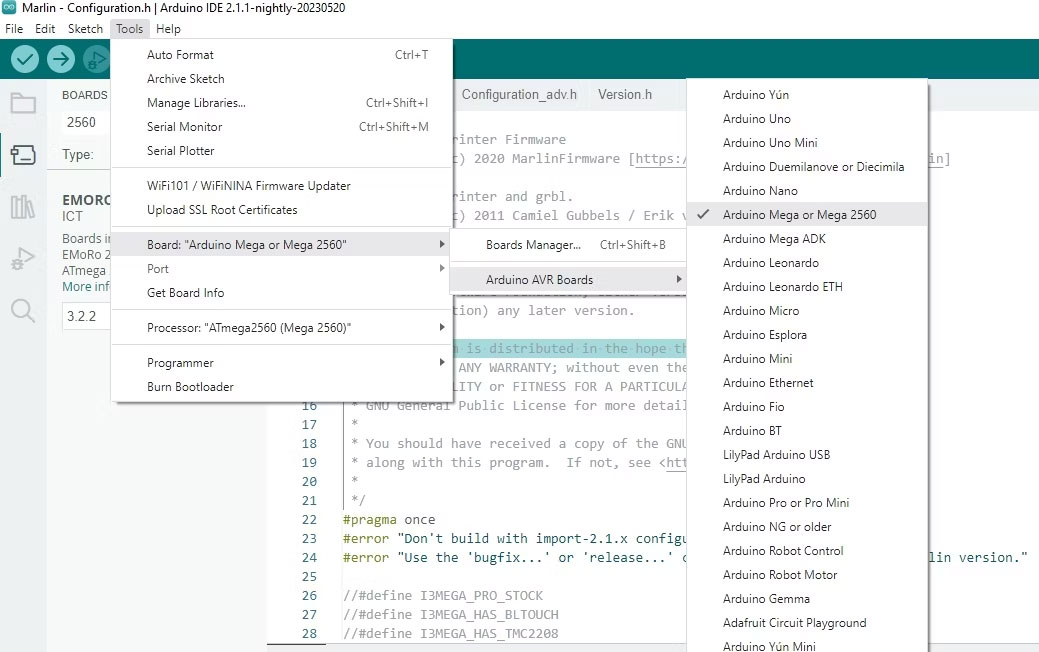Click Burn Bootloader
This screenshot has height=652, width=1039.
[x=282, y=386]
